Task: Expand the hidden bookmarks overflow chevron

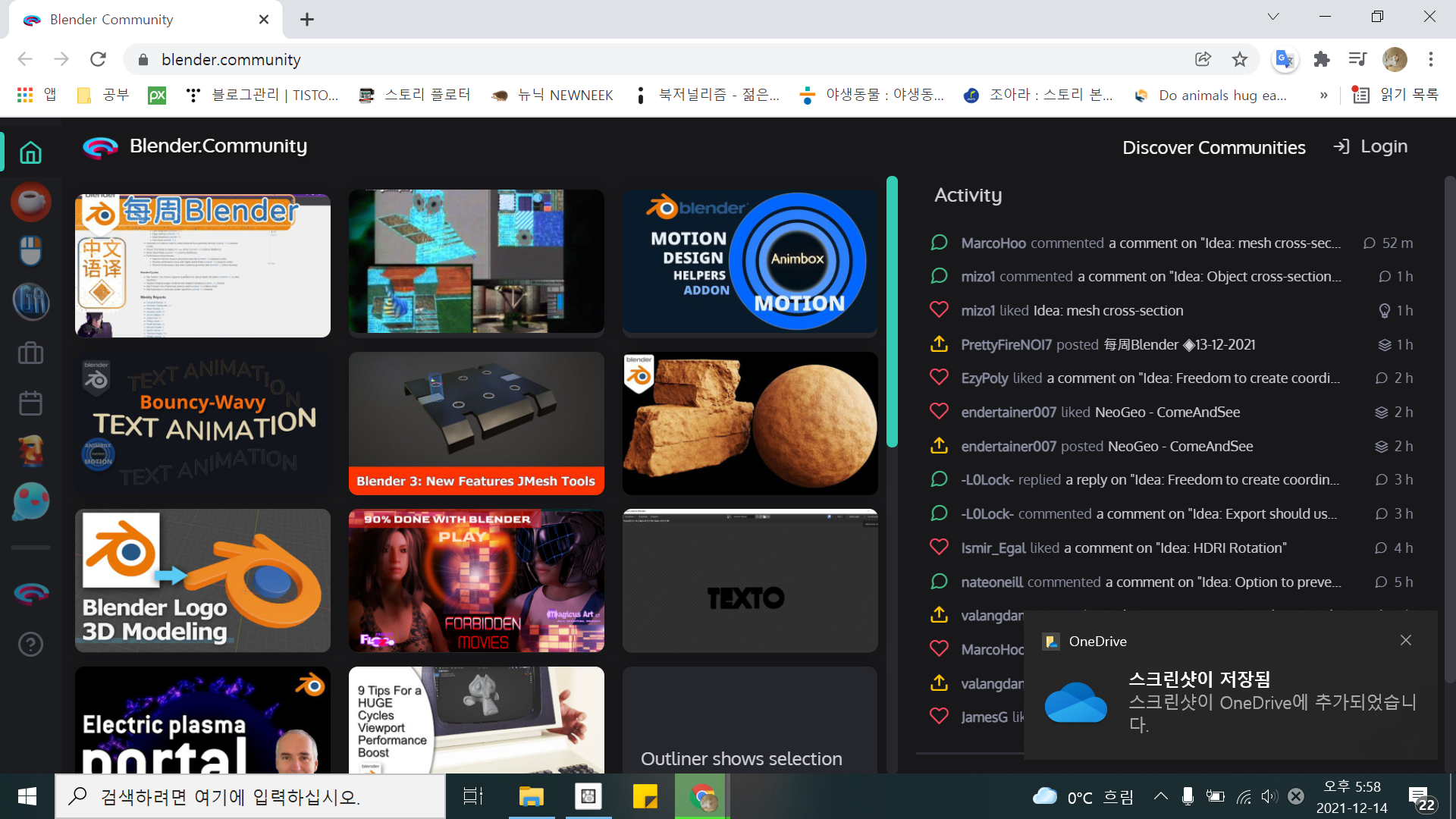Action: point(1323,95)
